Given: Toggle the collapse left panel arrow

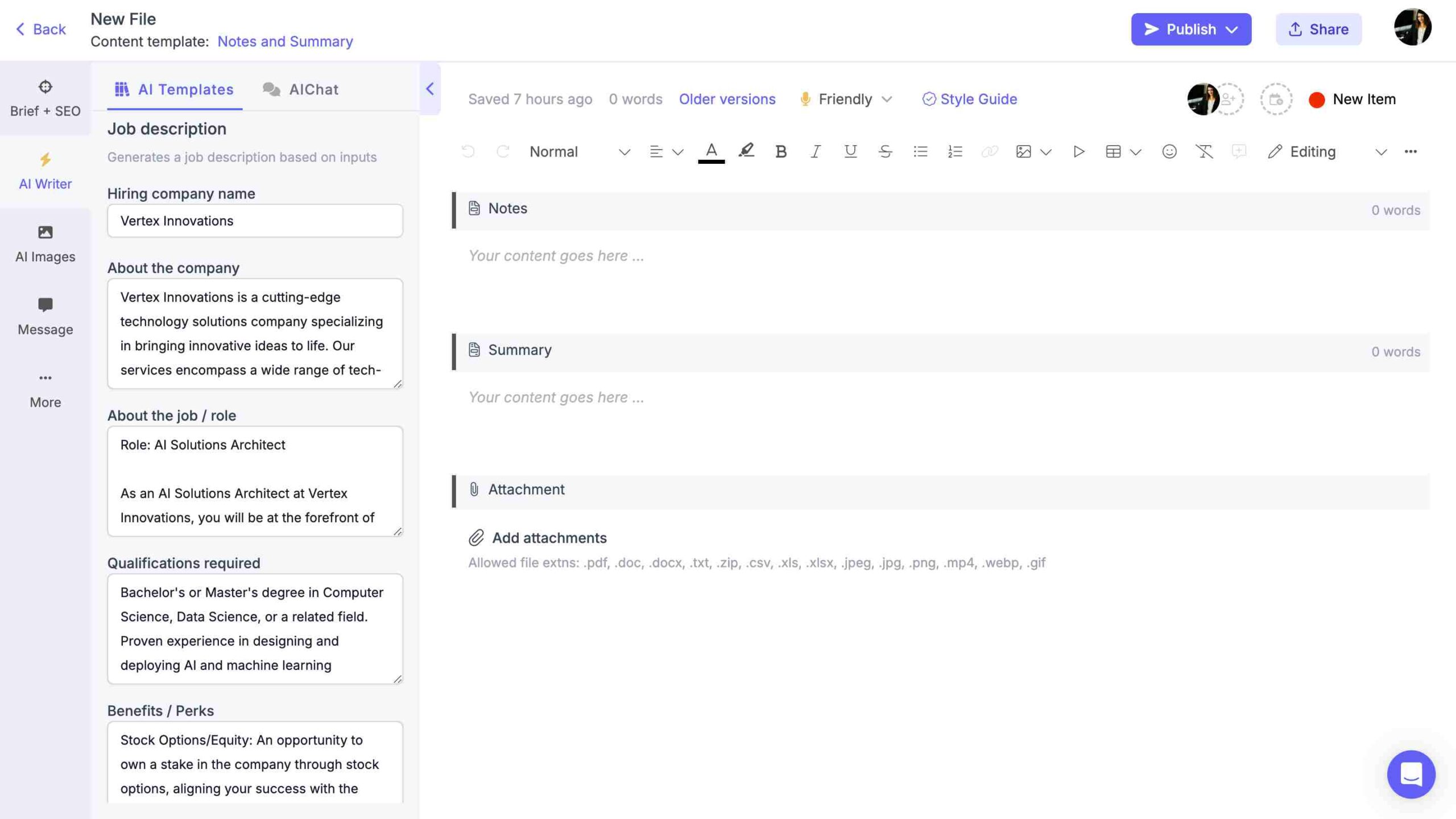Looking at the screenshot, I should (x=429, y=90).
